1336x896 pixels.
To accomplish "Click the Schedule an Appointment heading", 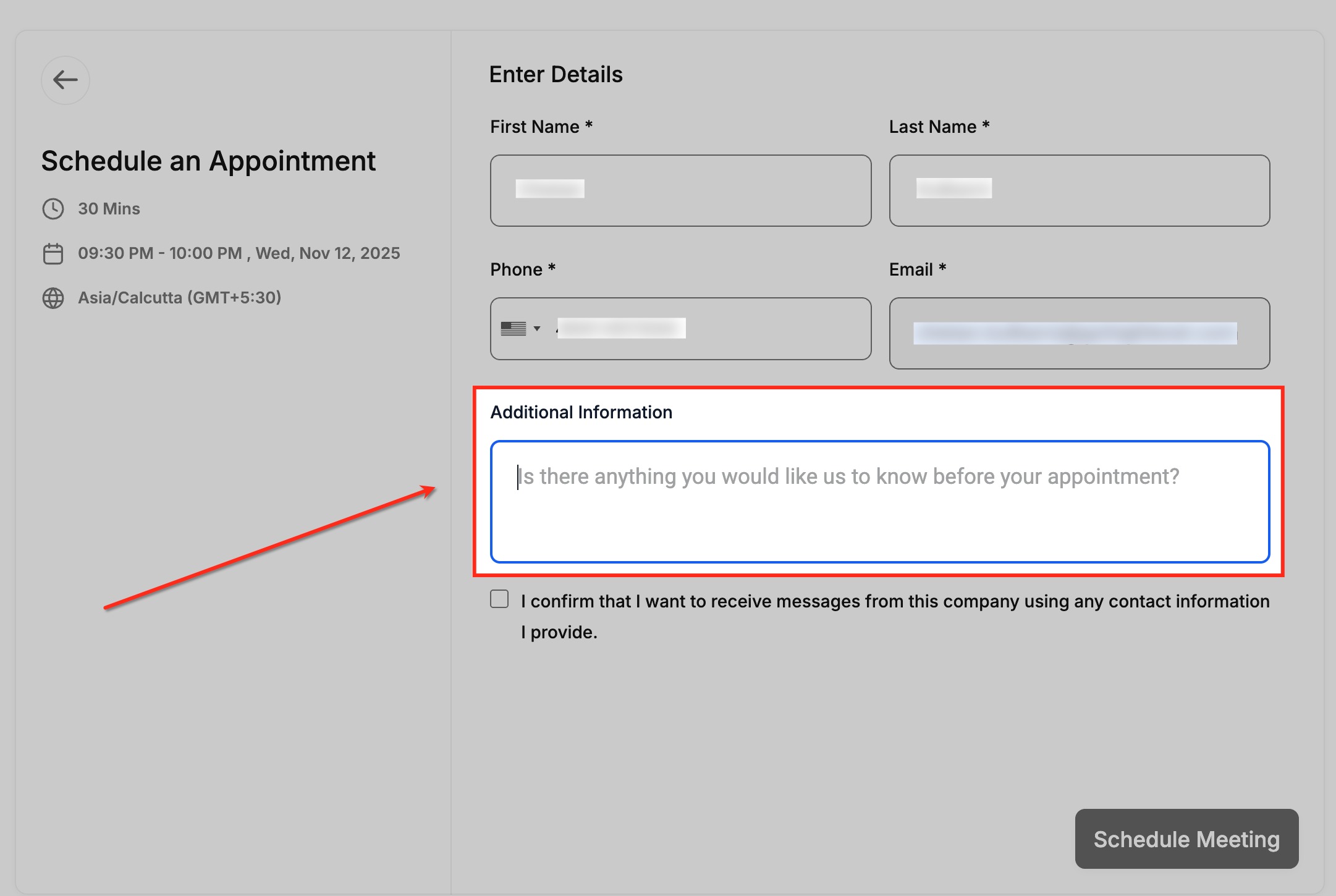I will [x=208, y=161].
